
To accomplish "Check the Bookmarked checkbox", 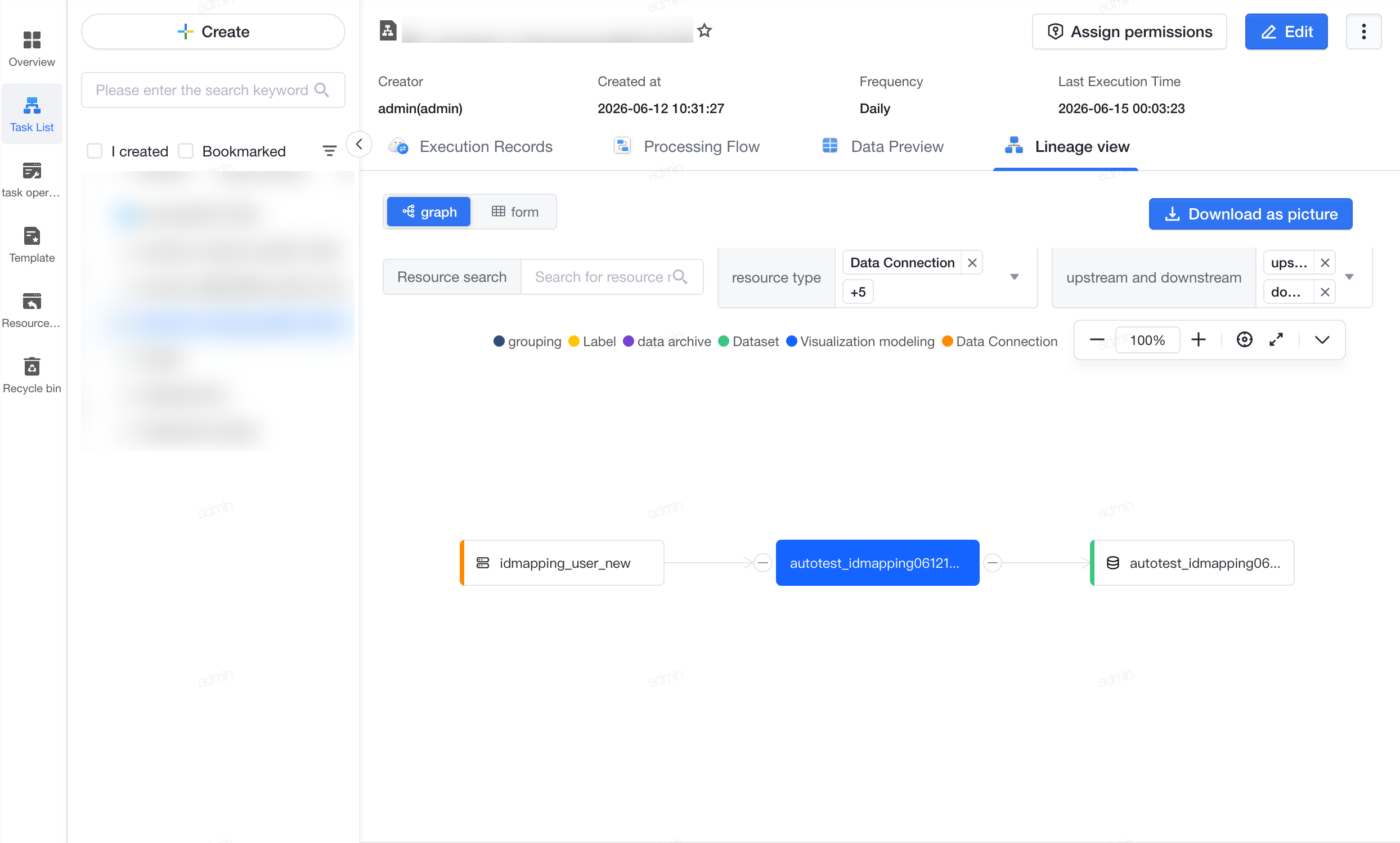I will point(186,151).
